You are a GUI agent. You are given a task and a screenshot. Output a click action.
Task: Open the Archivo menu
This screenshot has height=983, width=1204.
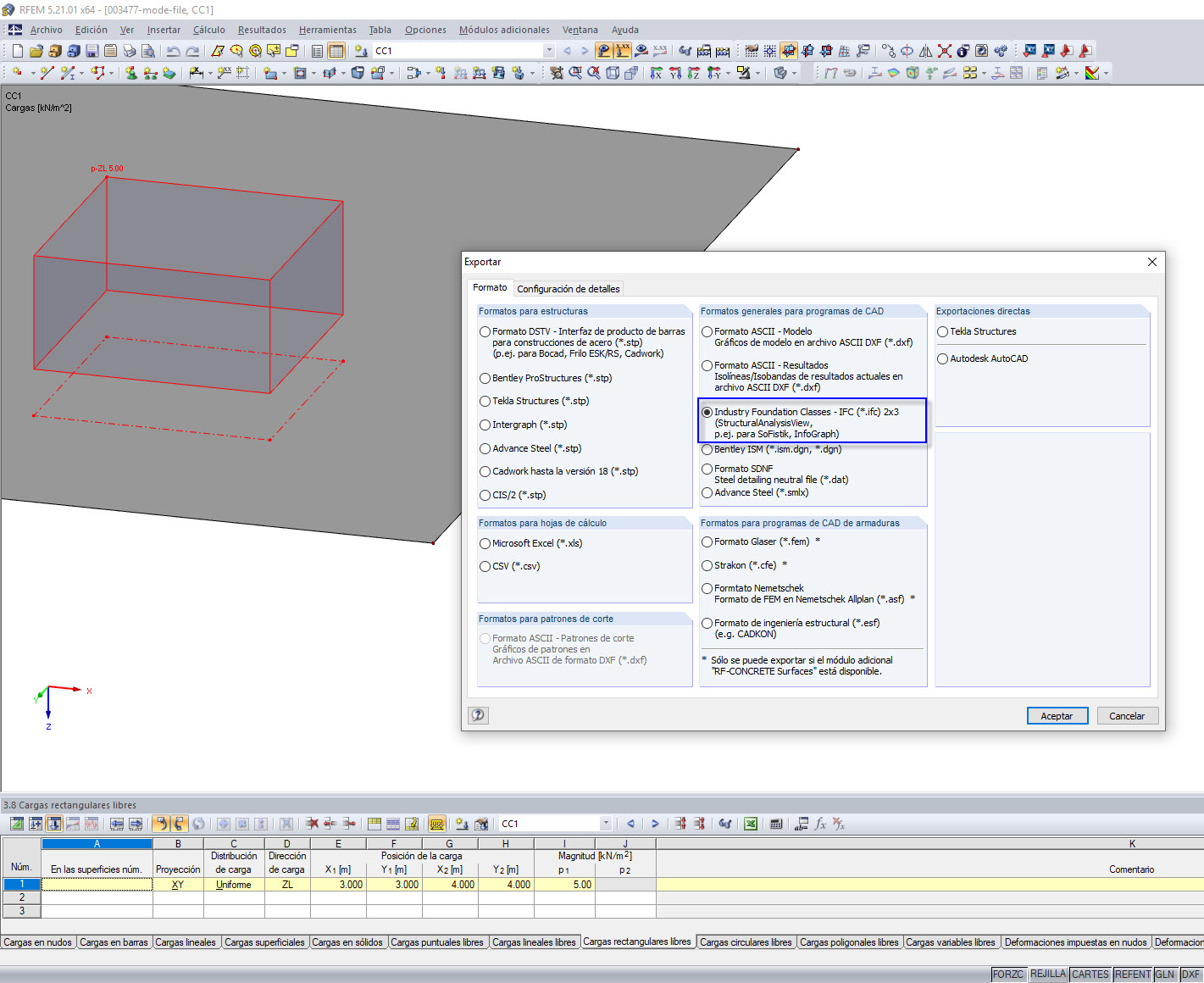click(x=47, y=30)
